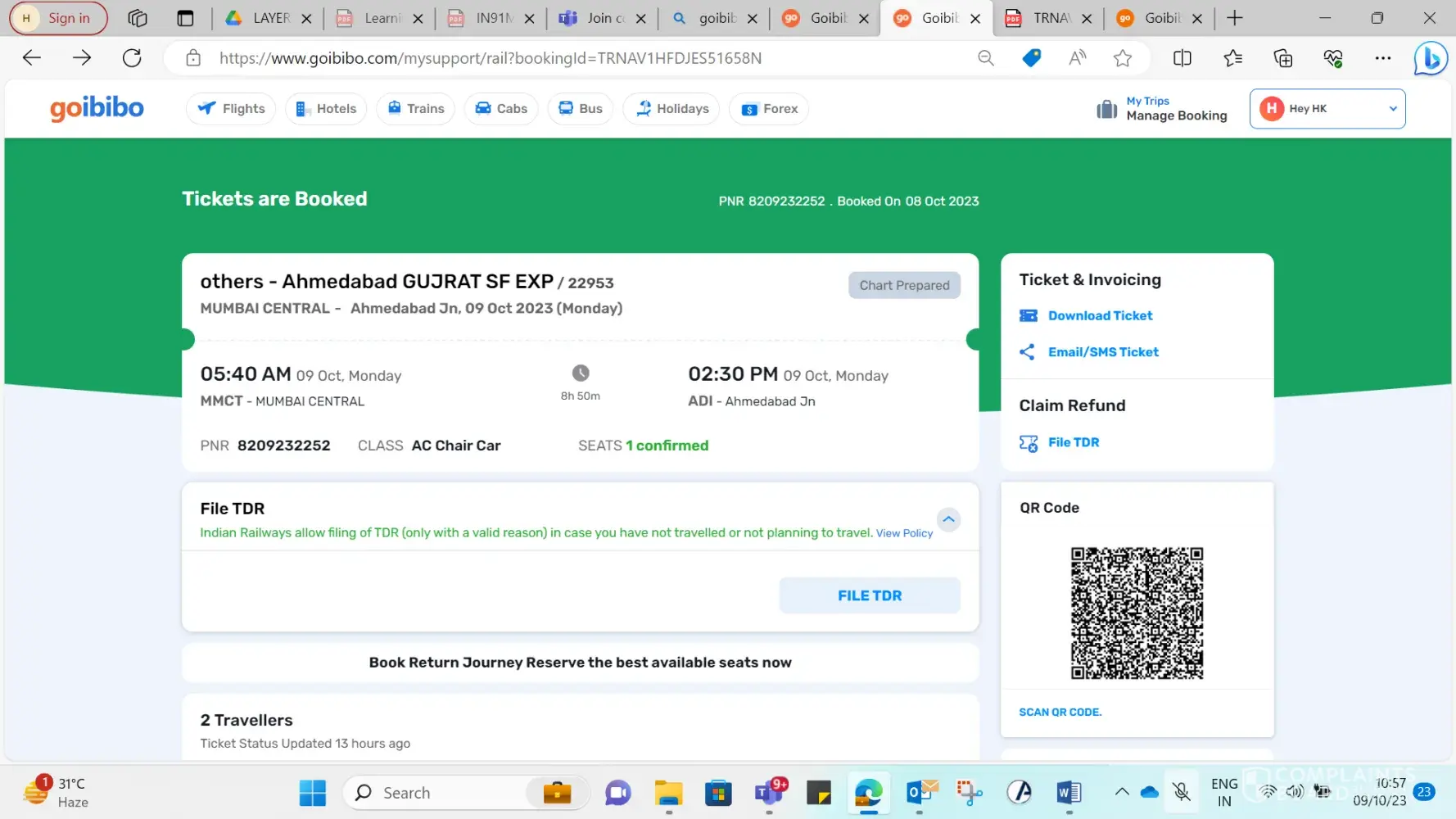The width and height of the screenshot is (1456, 819).
Task: Open the shopping price tag icon
Action: click(x=1032, y=58)
